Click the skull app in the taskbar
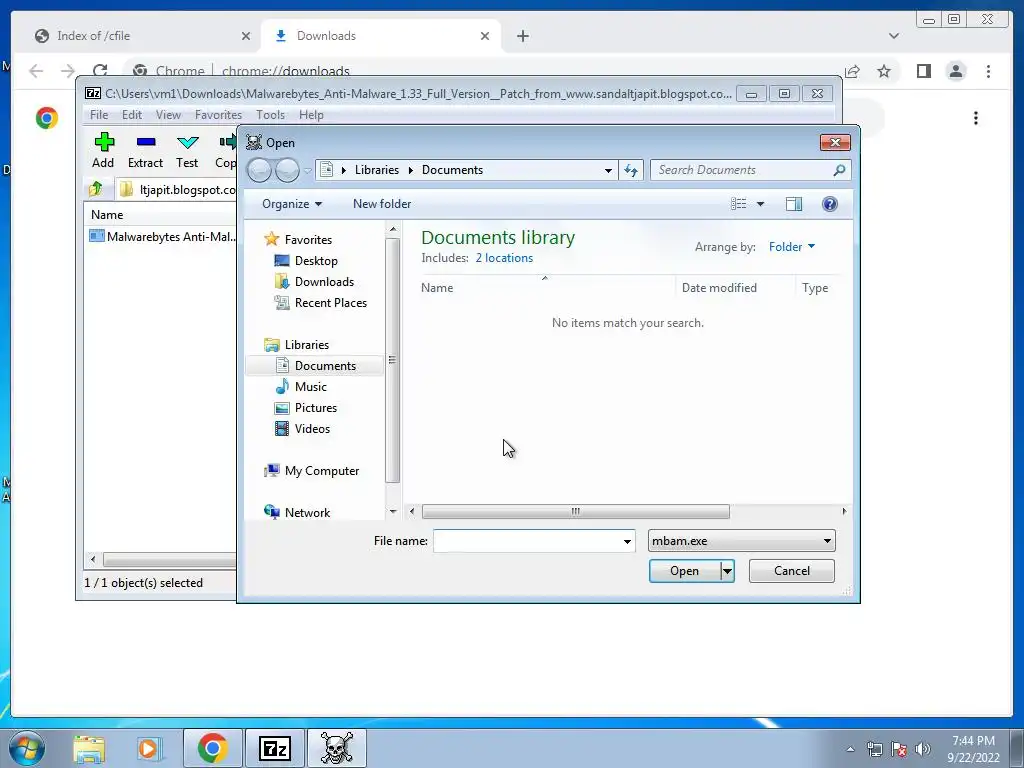 pos(336,748)
